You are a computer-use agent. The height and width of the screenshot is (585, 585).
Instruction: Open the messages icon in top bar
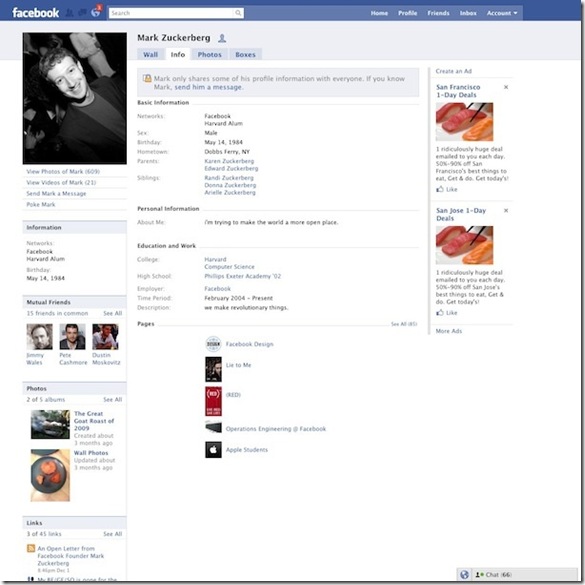(82, 13)
